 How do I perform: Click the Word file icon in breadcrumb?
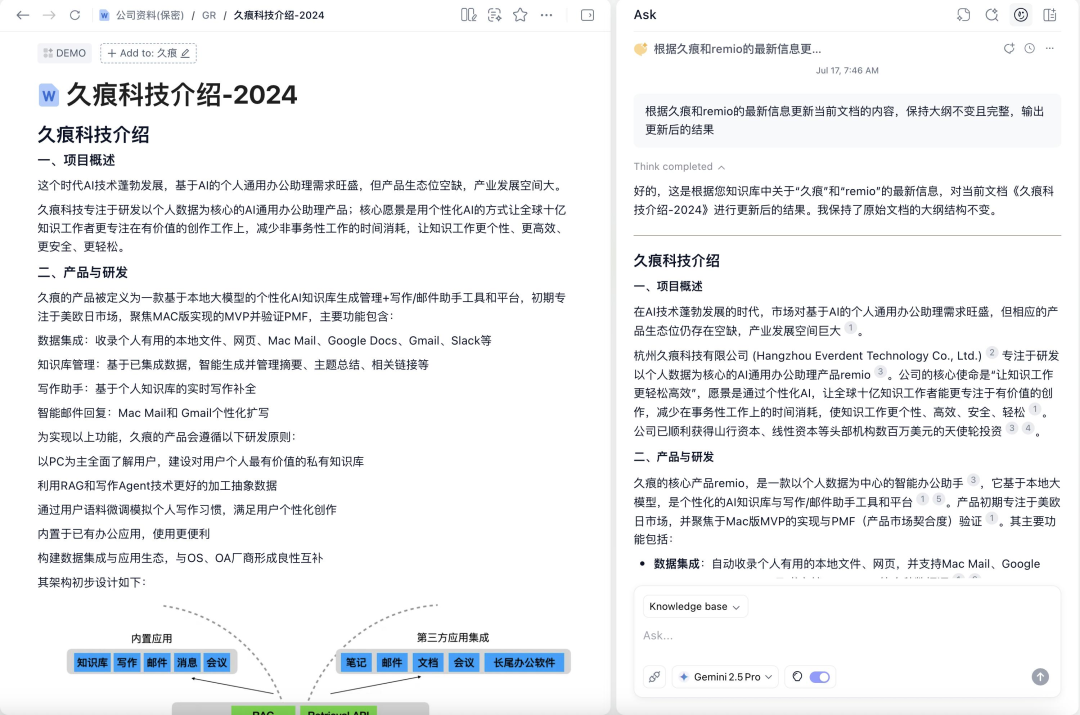[104, 15]
